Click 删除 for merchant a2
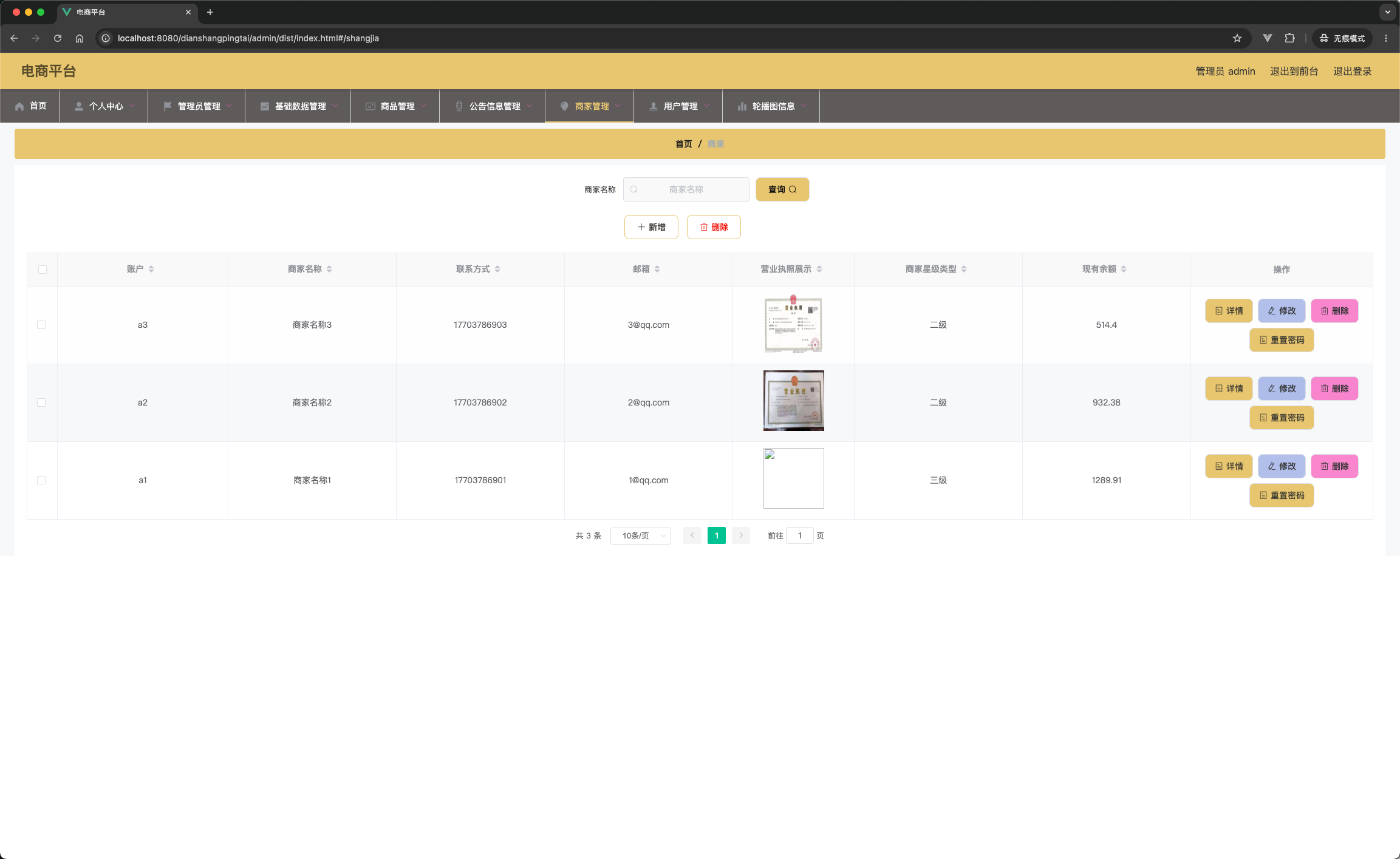The image size is (1400, 859). [1334, 389]
